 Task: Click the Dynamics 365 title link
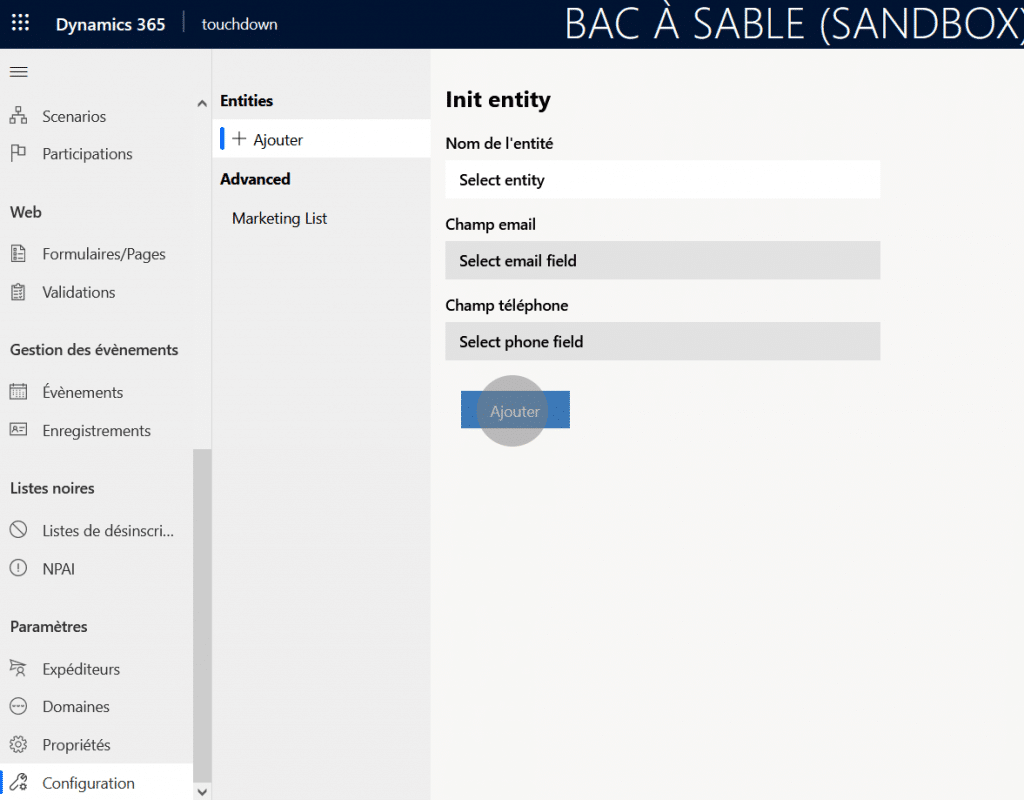[x=110, y=24]
